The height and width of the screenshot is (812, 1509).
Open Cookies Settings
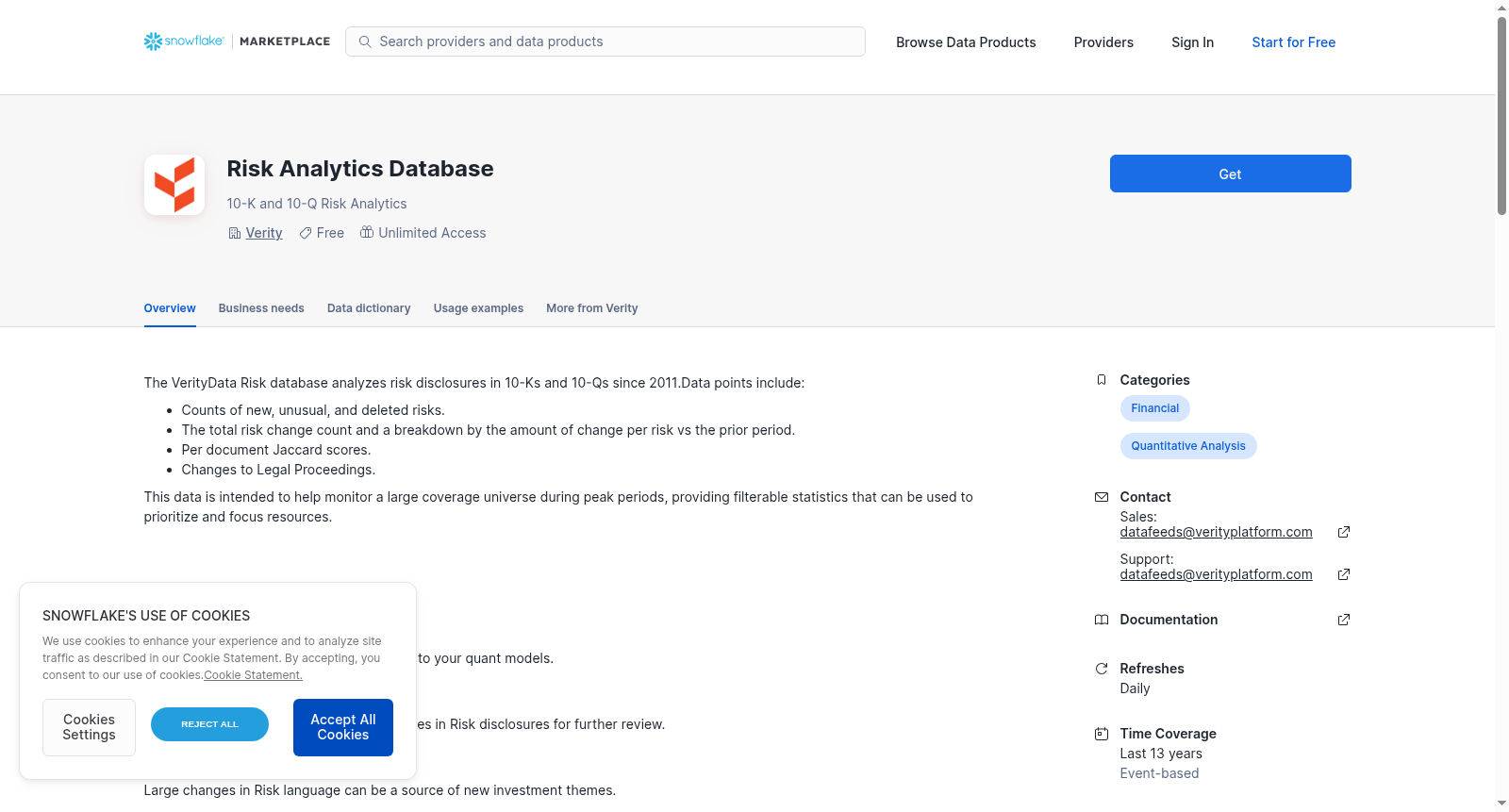click(x=89, y=727)
